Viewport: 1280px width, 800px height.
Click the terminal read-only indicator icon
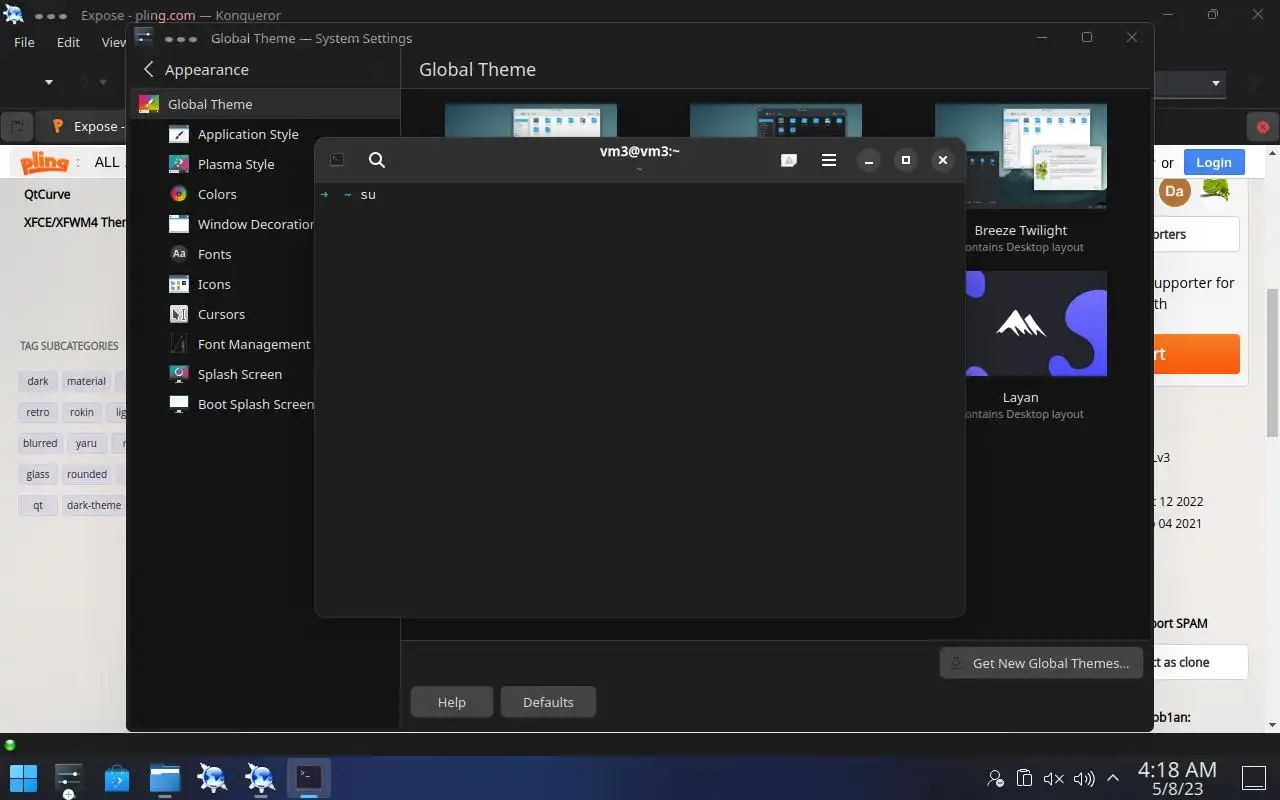789,160
